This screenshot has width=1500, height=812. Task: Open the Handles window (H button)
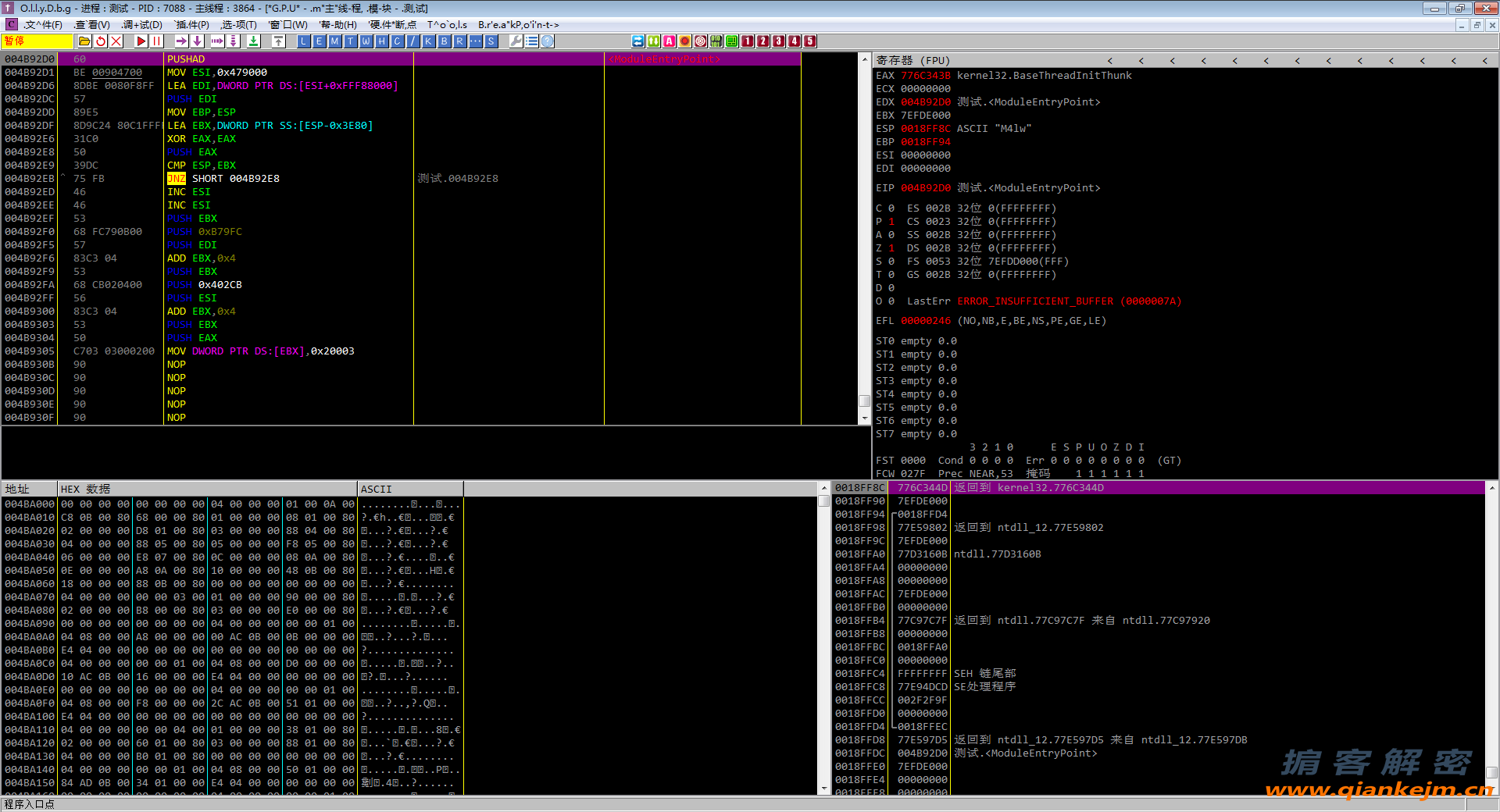382,41
